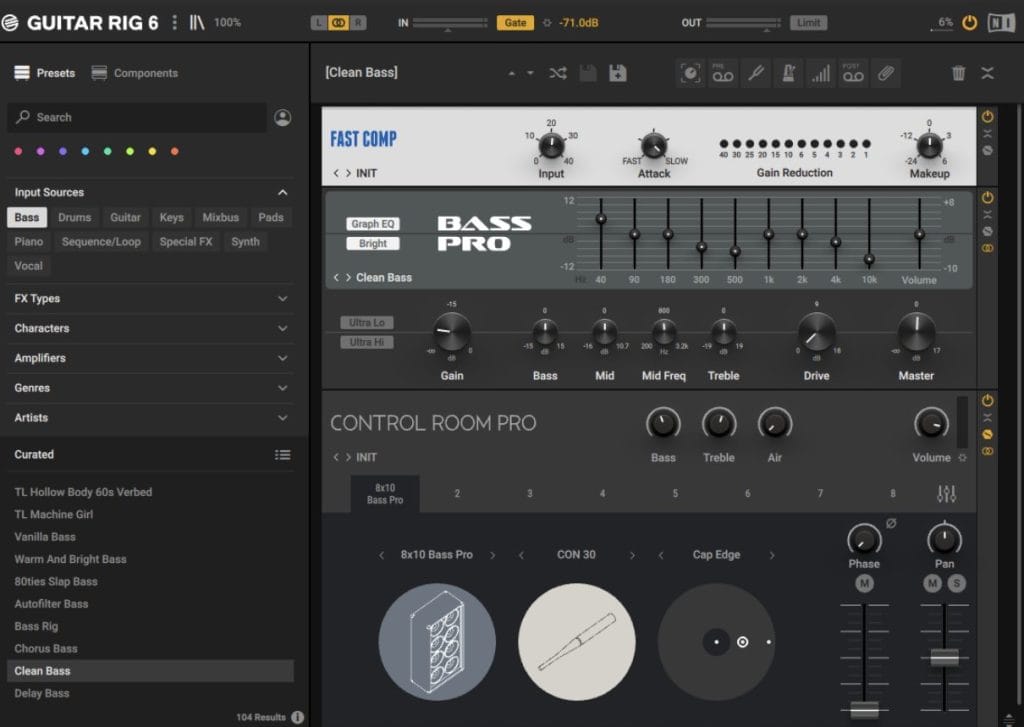Image resolution: width=1024 pixels, height=727 pixels.
Task: Toggle the phase invert symbol near Phase knob
Action: click(891, 523)
